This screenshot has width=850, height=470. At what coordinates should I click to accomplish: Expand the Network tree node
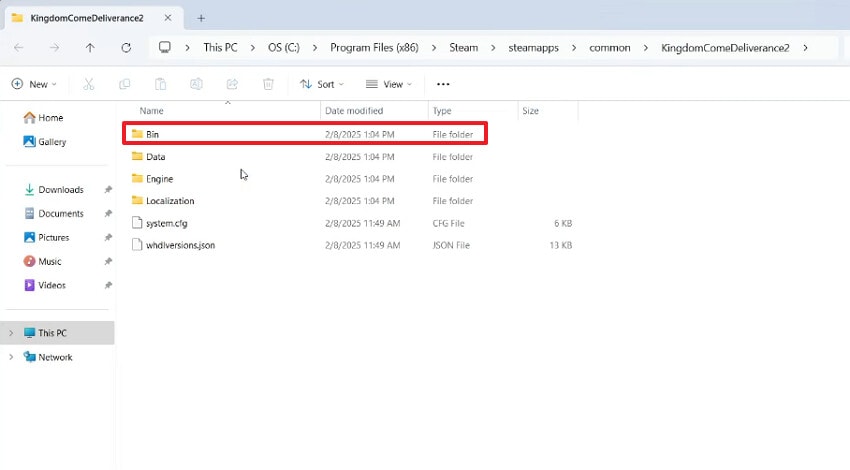coord(11,357)
